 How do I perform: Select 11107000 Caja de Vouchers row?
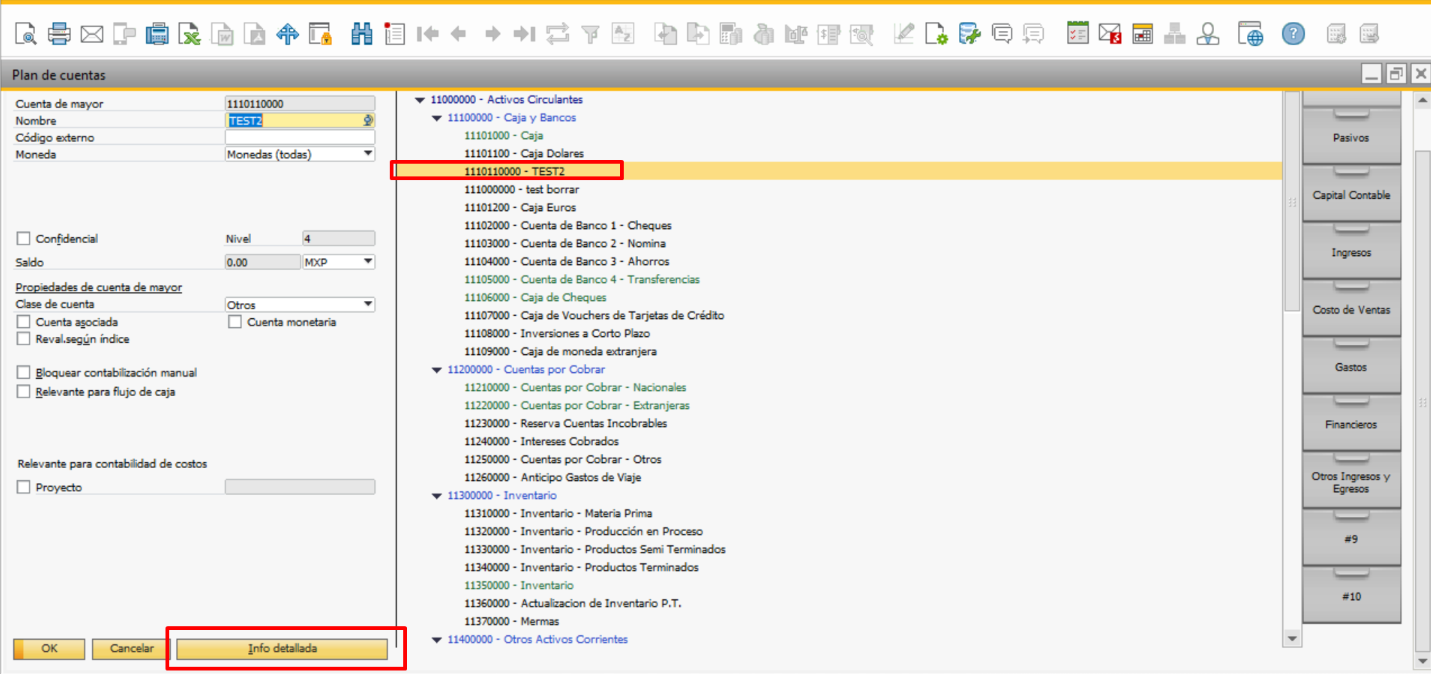point(594,316)
